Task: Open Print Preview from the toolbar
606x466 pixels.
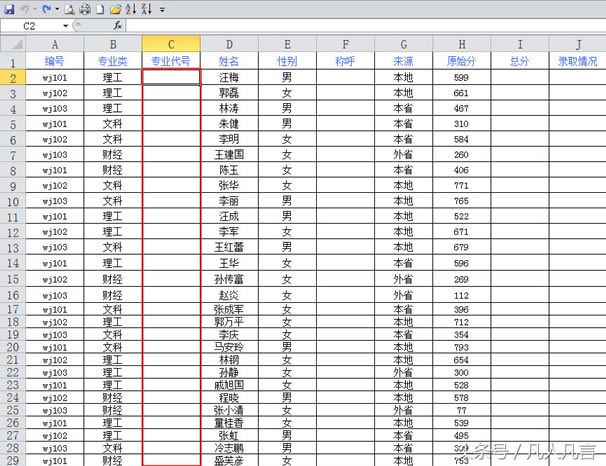Action: click(x=69, y=9)
